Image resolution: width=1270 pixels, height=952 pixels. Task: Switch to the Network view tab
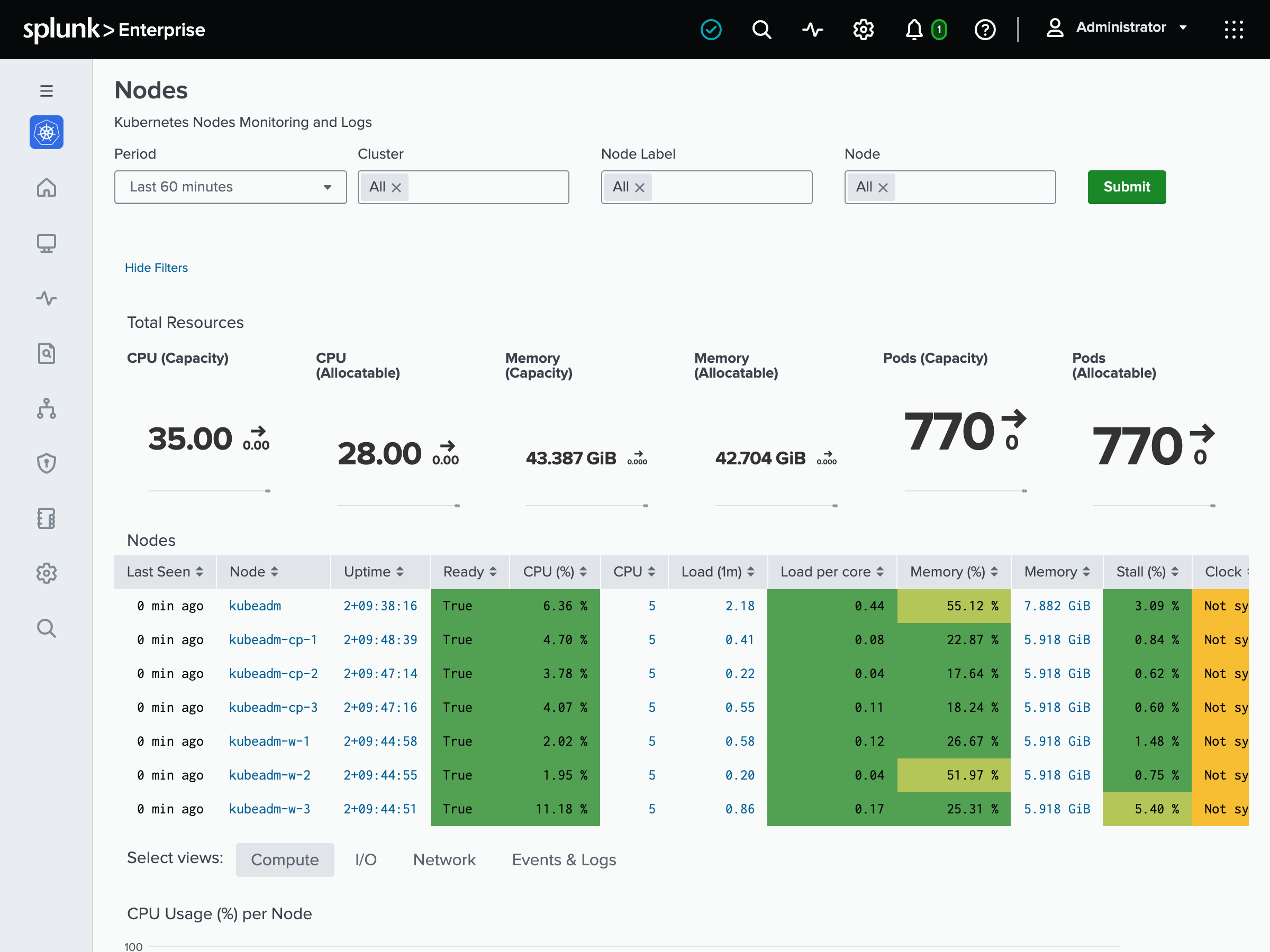pyautogui.click(x=444, y=859)
